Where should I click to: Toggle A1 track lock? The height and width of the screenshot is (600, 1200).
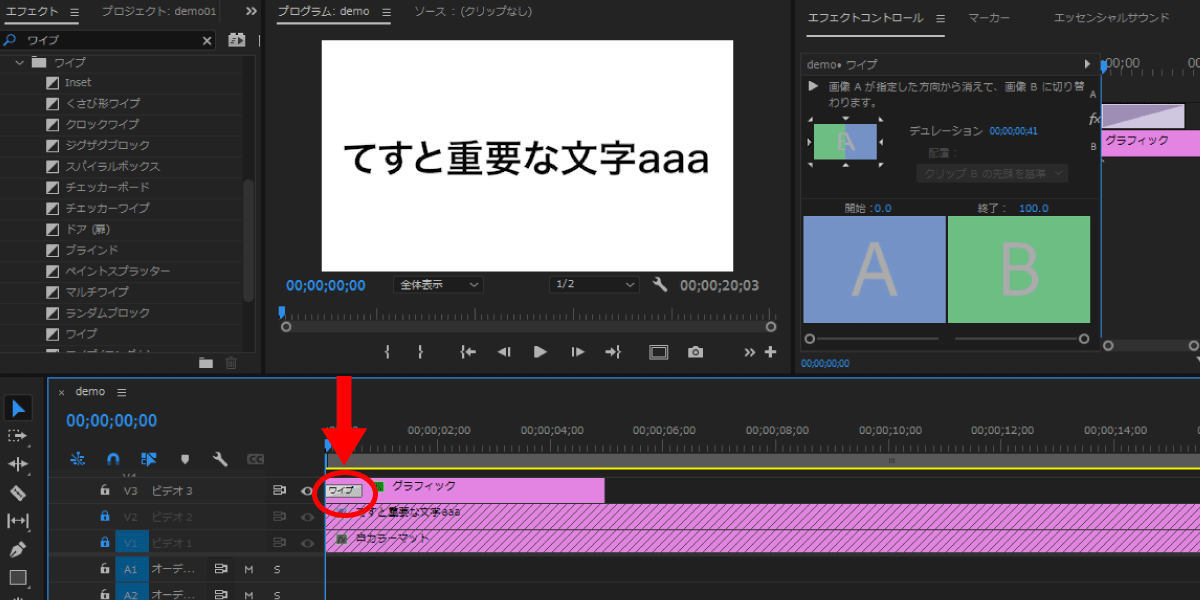tap(104, 568)
